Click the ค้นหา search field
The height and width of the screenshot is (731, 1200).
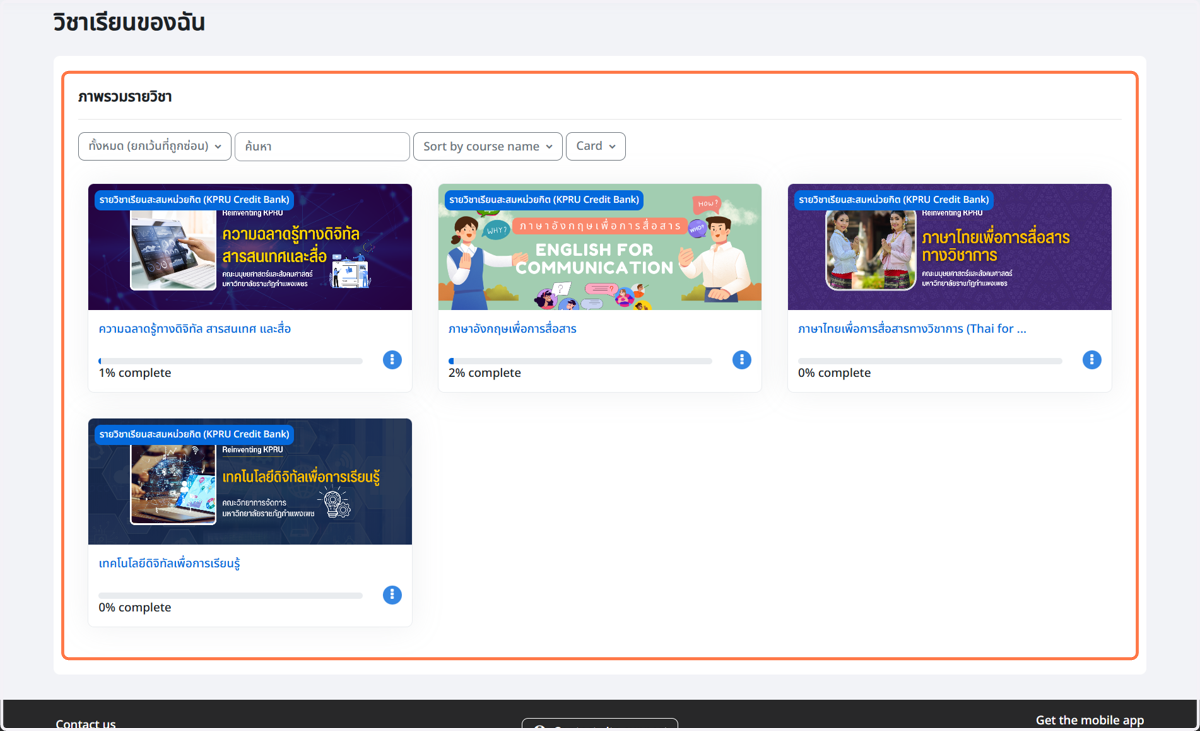[322, 146]
